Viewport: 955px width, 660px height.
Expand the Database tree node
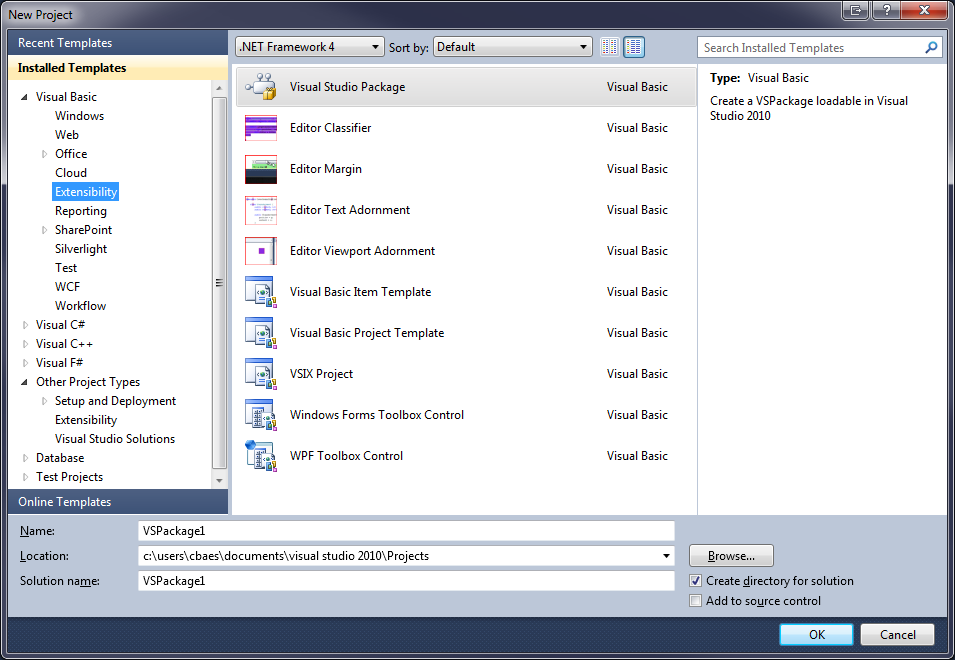pos(25,458)
